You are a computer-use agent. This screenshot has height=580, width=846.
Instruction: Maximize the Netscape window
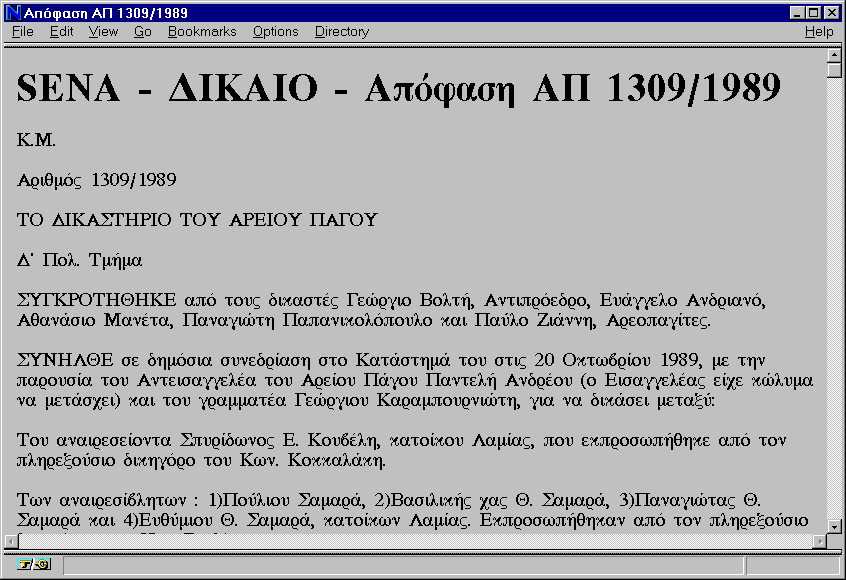(814, 12)
